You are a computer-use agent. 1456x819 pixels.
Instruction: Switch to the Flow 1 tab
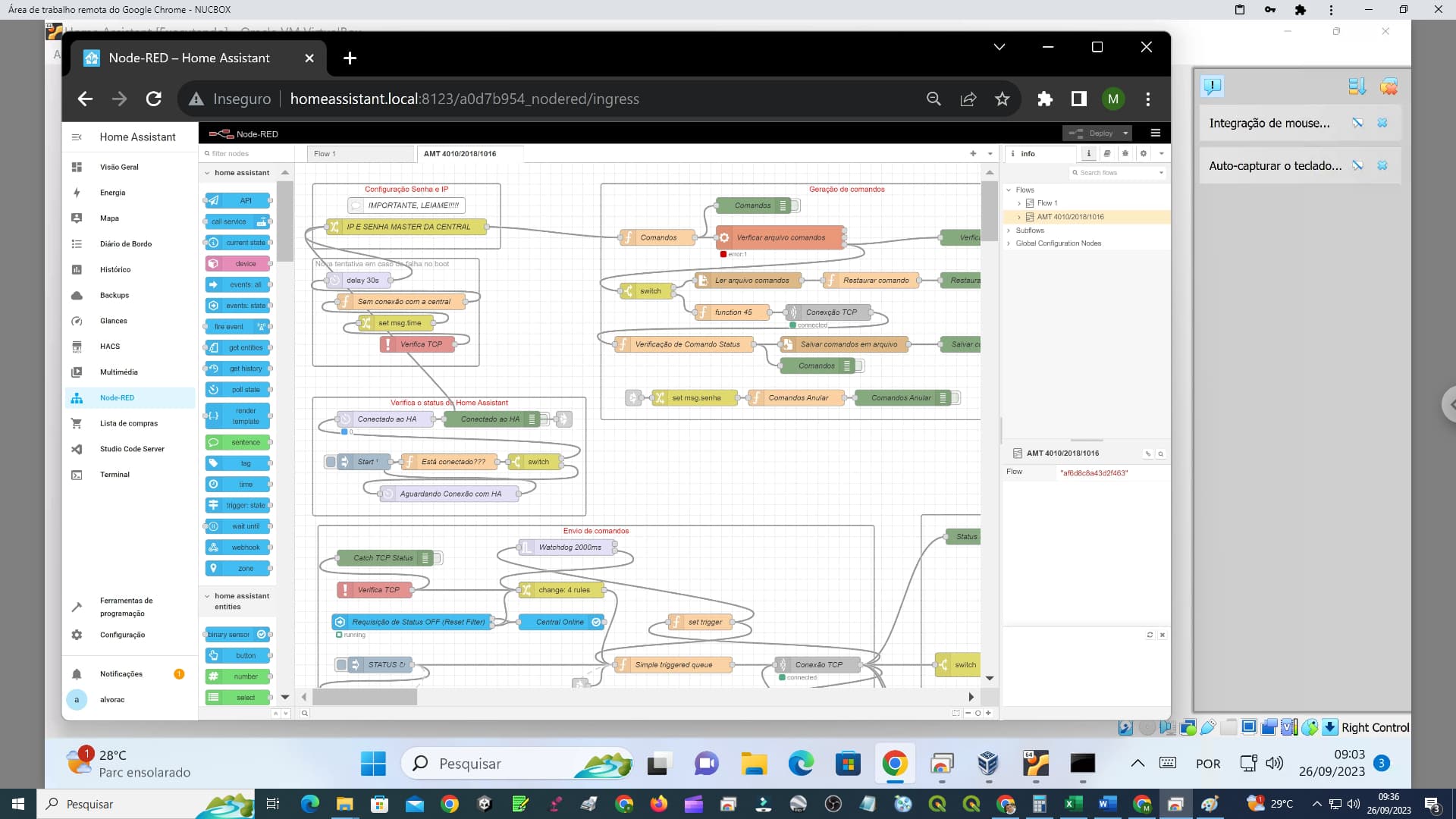tap(359, 153)
